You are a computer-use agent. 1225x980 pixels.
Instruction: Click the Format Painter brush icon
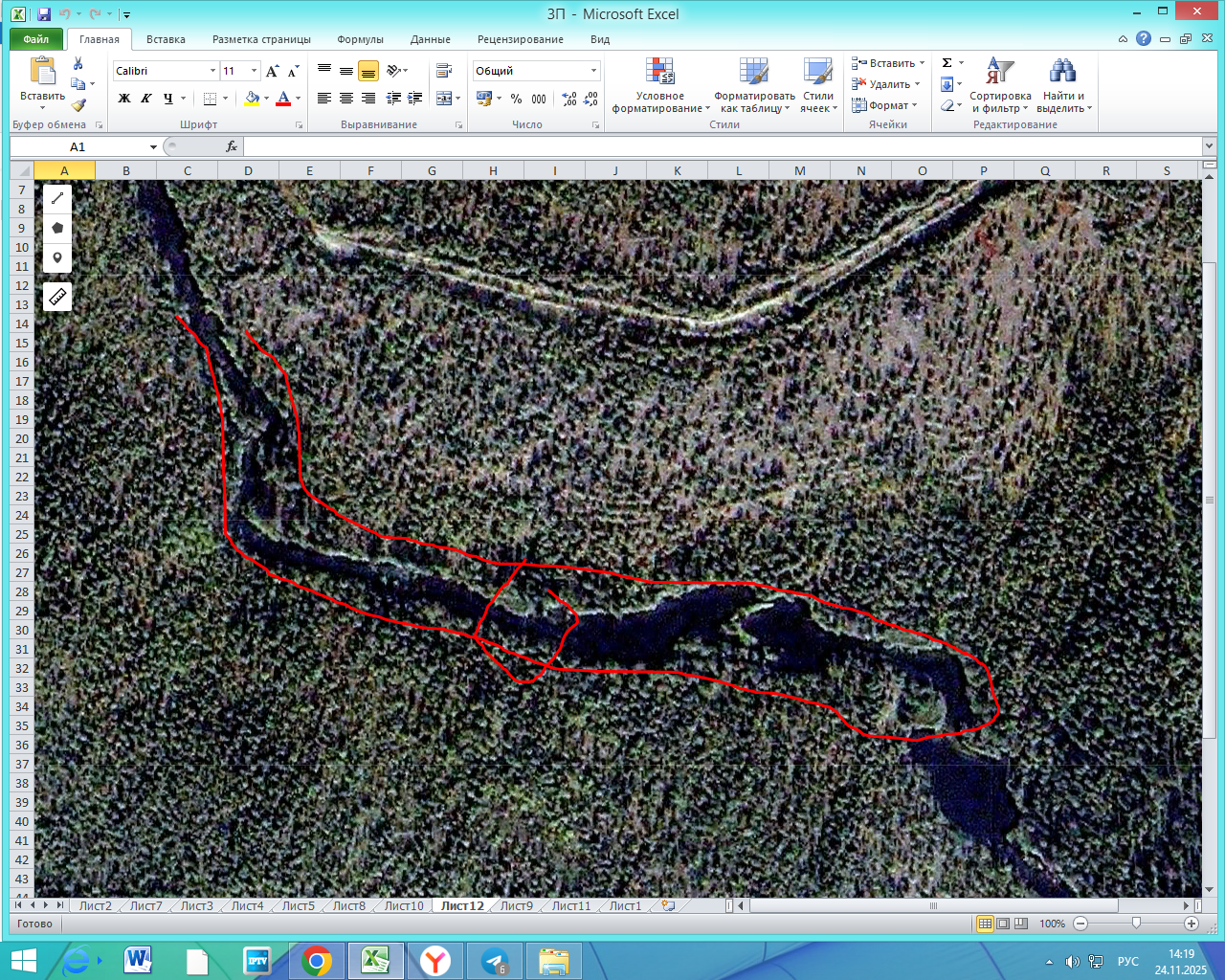tap(78, 105)
